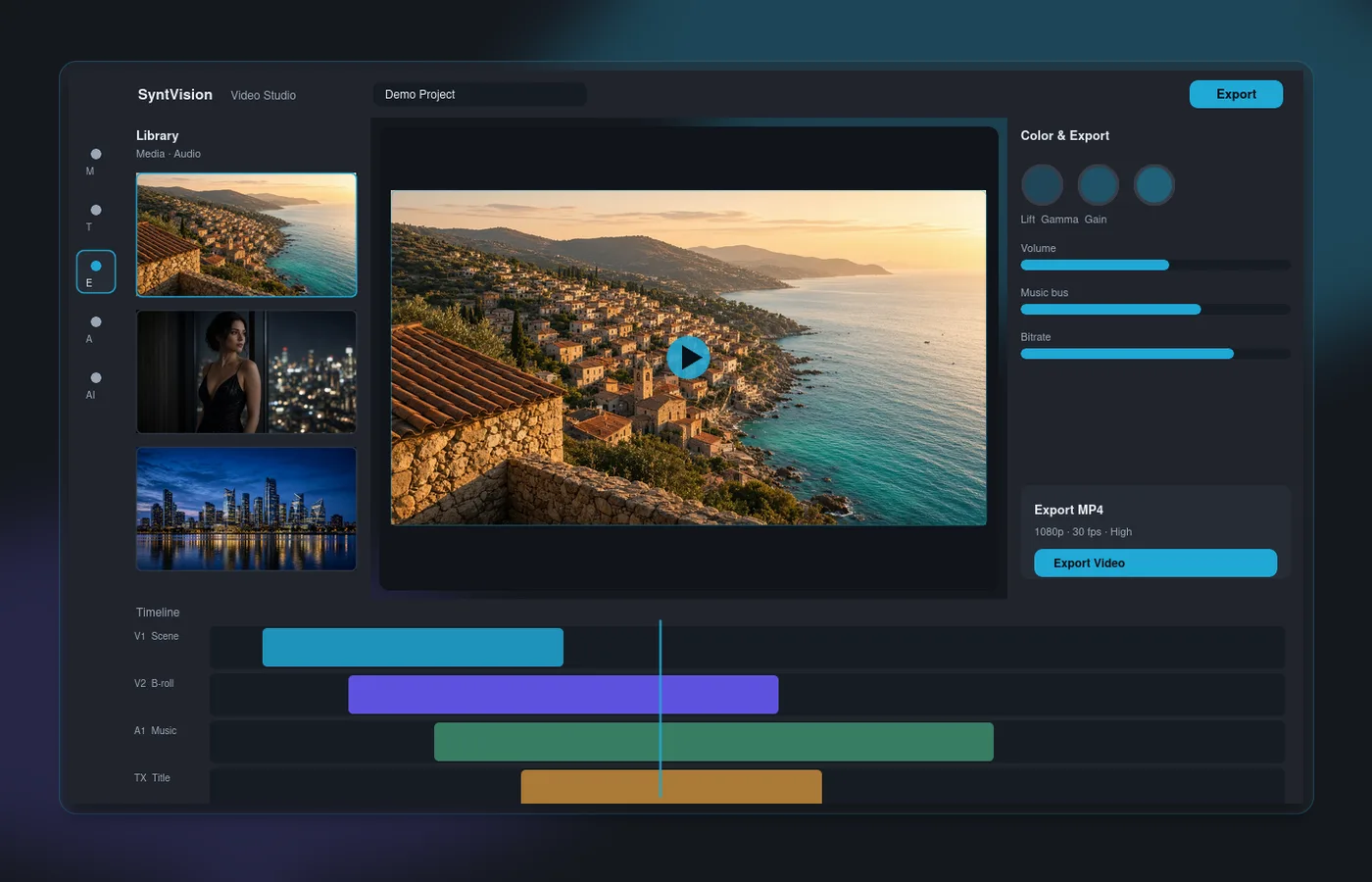Screen dimensions: 1372x882
Task: Click the Color & Export heading
Action: pos(1065,135)
